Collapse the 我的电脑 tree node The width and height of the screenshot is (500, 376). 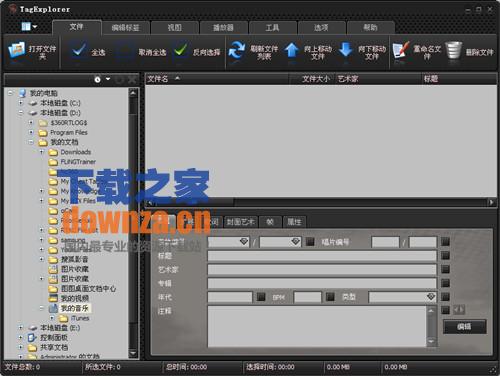click(10, 93)
